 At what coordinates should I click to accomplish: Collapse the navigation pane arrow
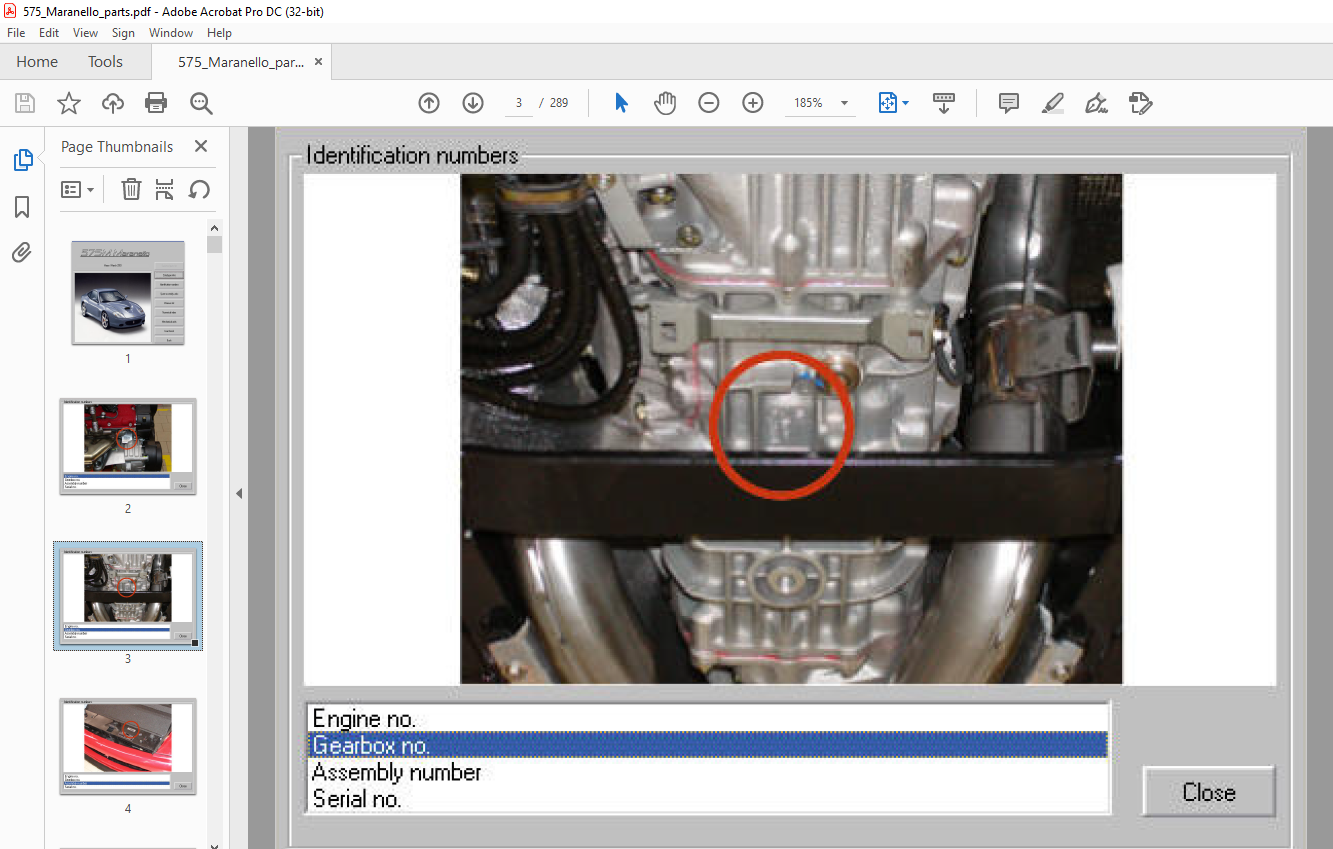pos(239,493)
